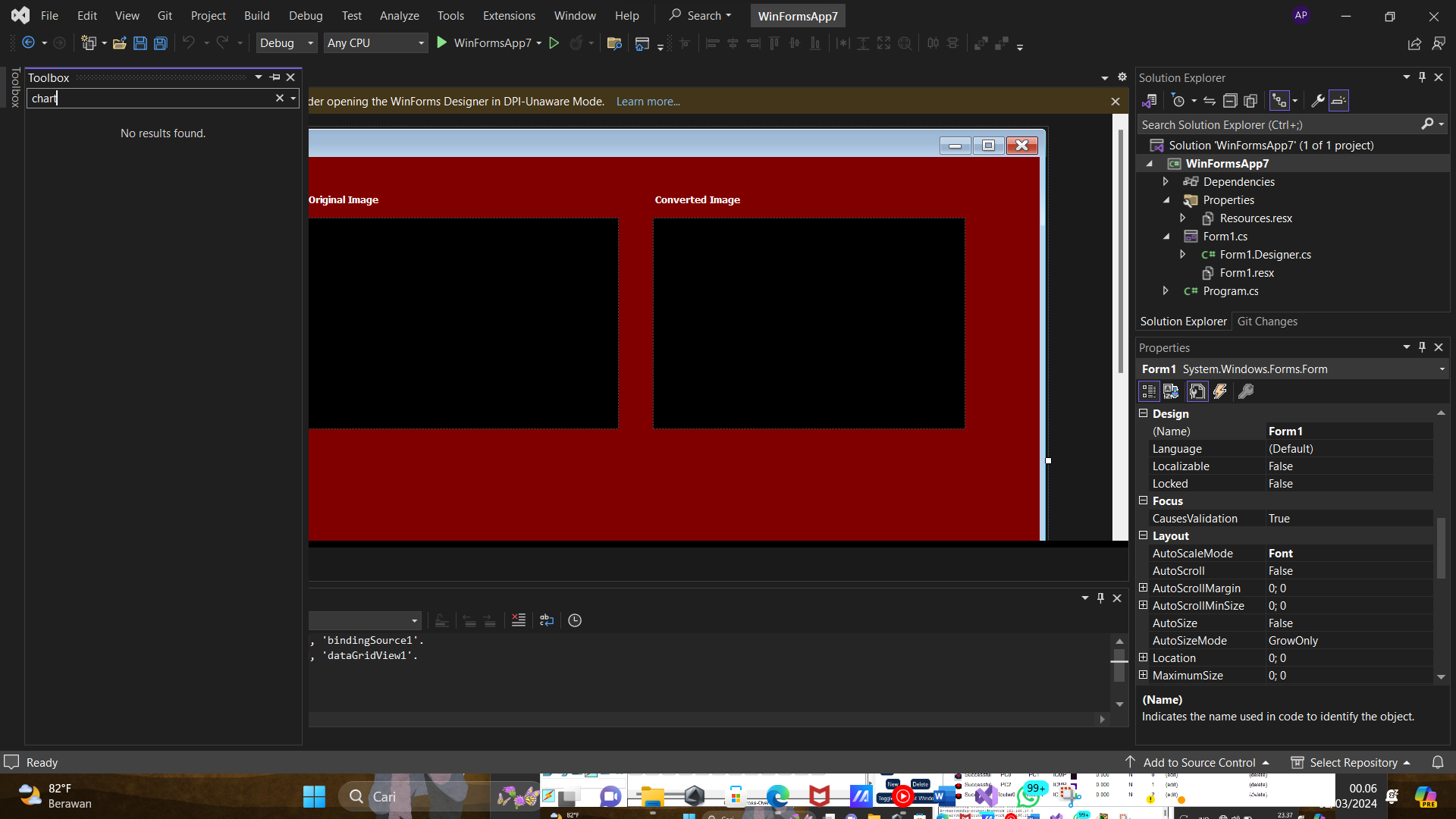Open the solution configuration Debug dropdown

pyautogui.click(x=285, y=42)
